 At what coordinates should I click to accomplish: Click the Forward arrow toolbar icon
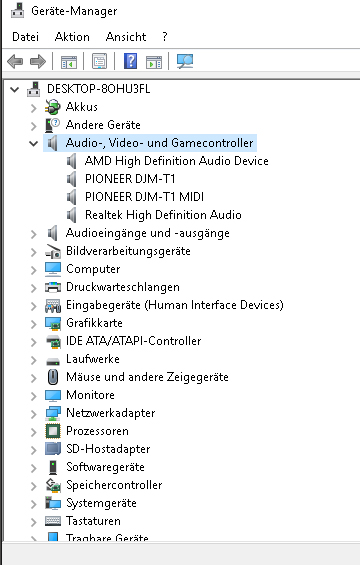pyautogui.click(x=38, y=62)
